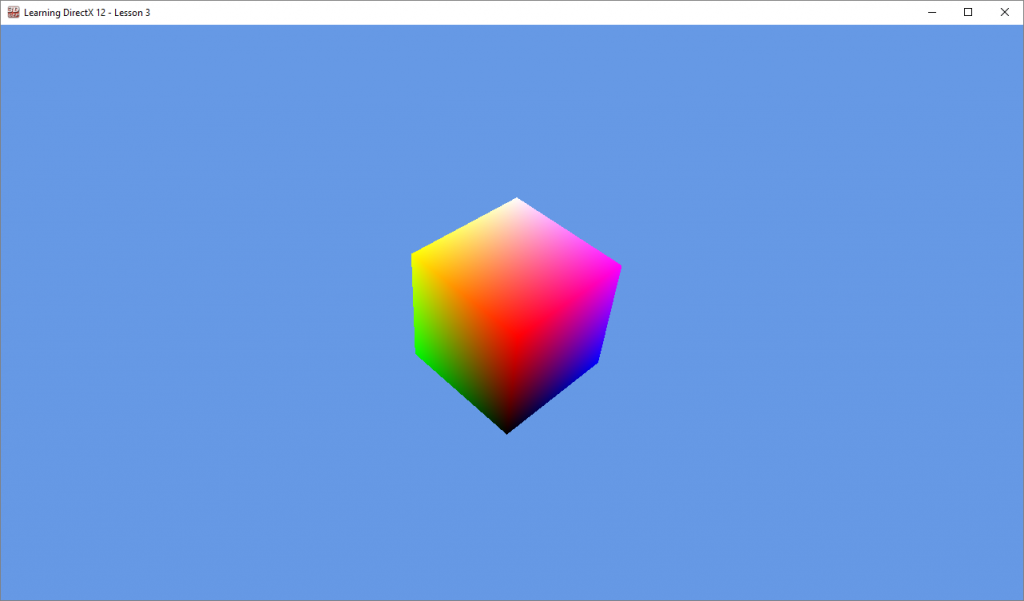Close the Learning DirectX 12 window

(1004, 12)
